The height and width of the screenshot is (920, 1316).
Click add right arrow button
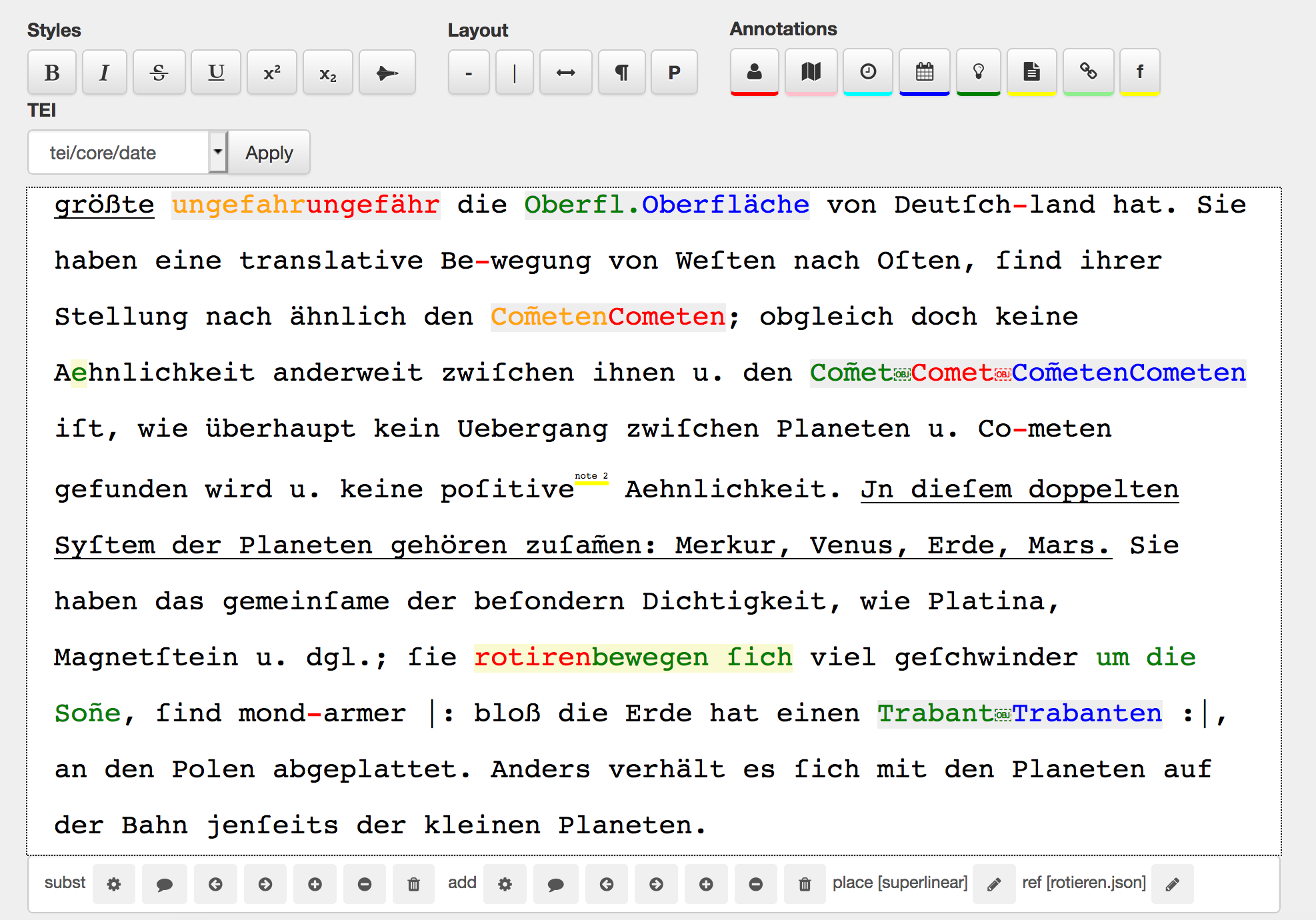point(657,884)
